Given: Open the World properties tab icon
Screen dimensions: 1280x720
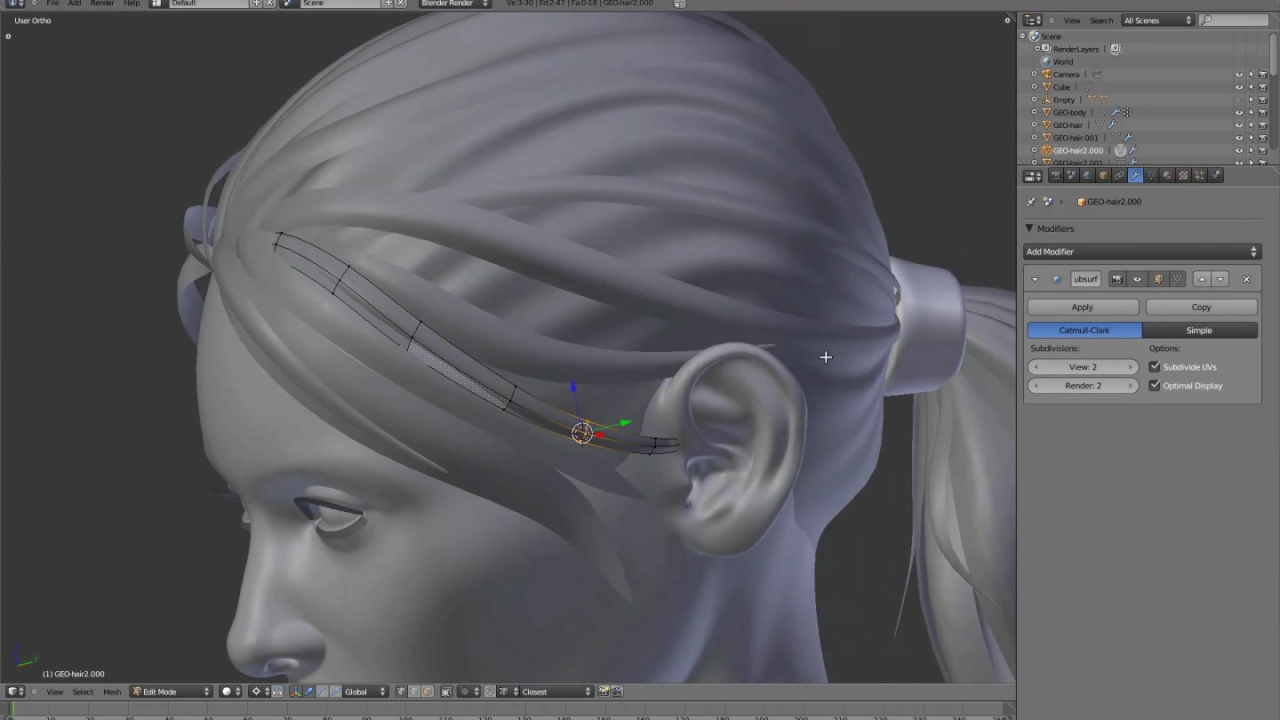Looking at the screenshot, I should [x=1087, y=175].
